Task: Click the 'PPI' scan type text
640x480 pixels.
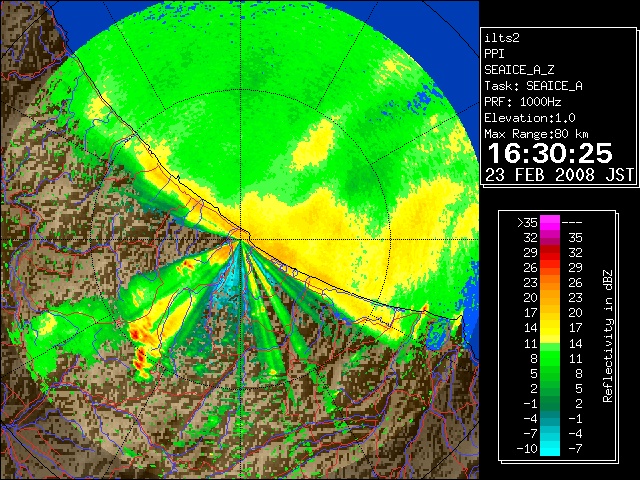Action: (494, 54)
